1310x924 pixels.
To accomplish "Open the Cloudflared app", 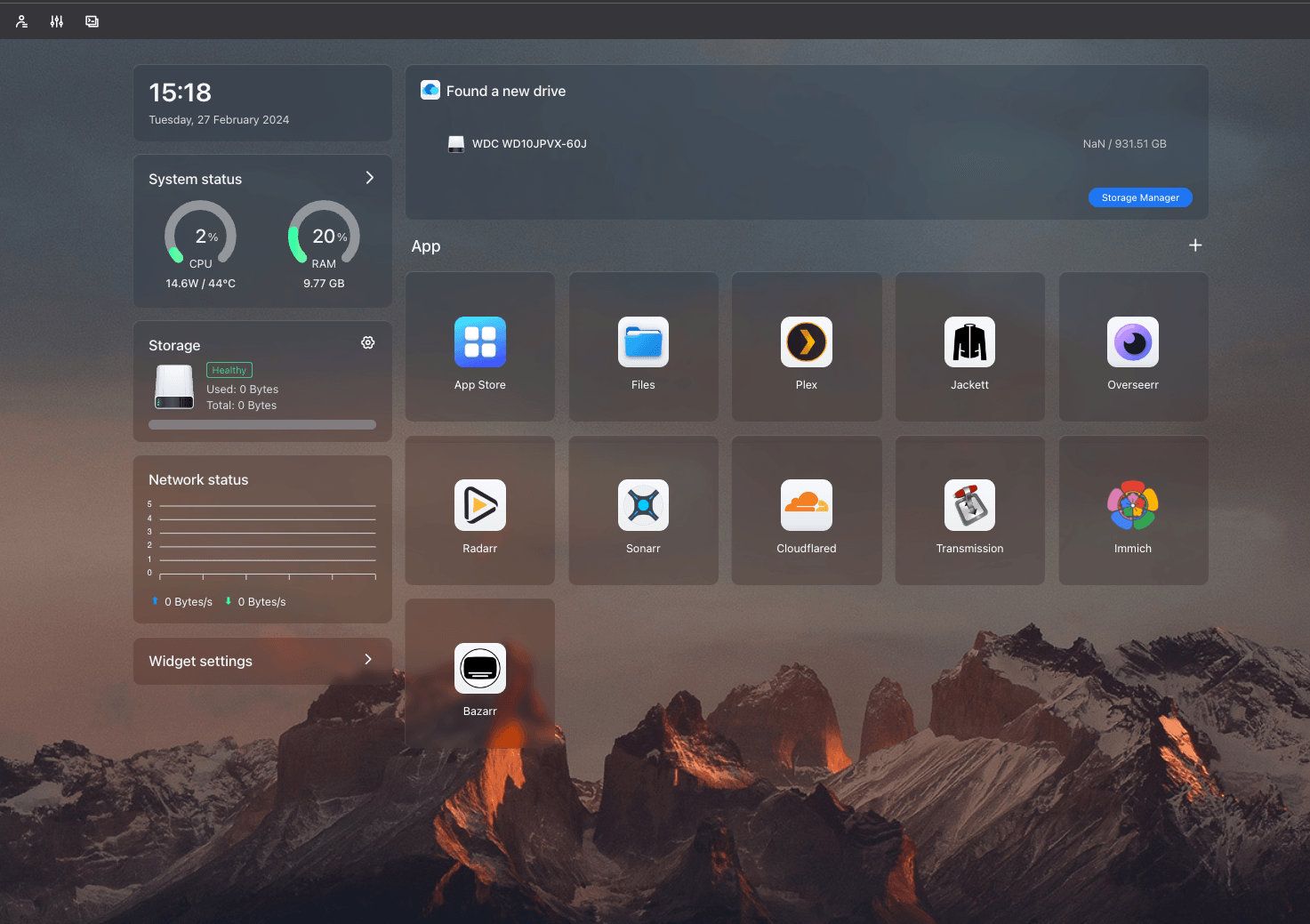I will click(806, 506).
